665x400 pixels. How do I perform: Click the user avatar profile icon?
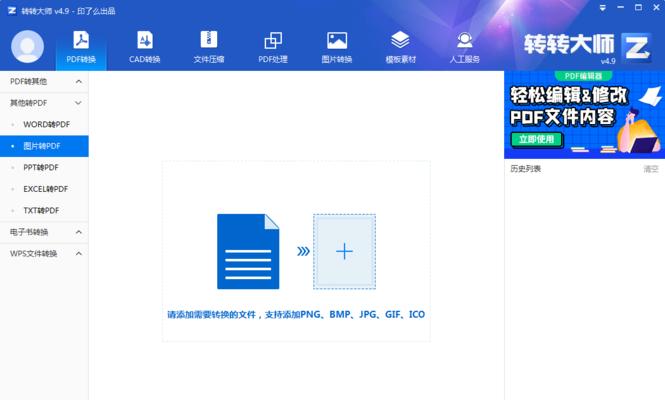click(28, 47)
